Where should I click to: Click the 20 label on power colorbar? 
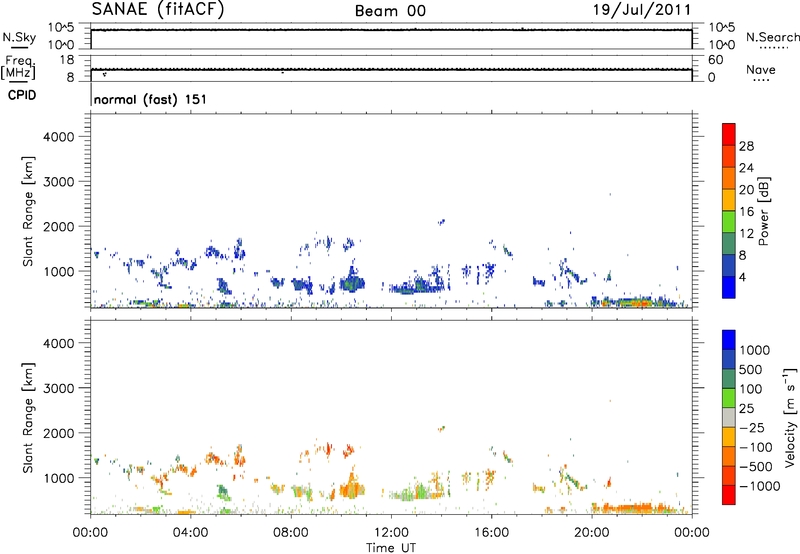746,190
